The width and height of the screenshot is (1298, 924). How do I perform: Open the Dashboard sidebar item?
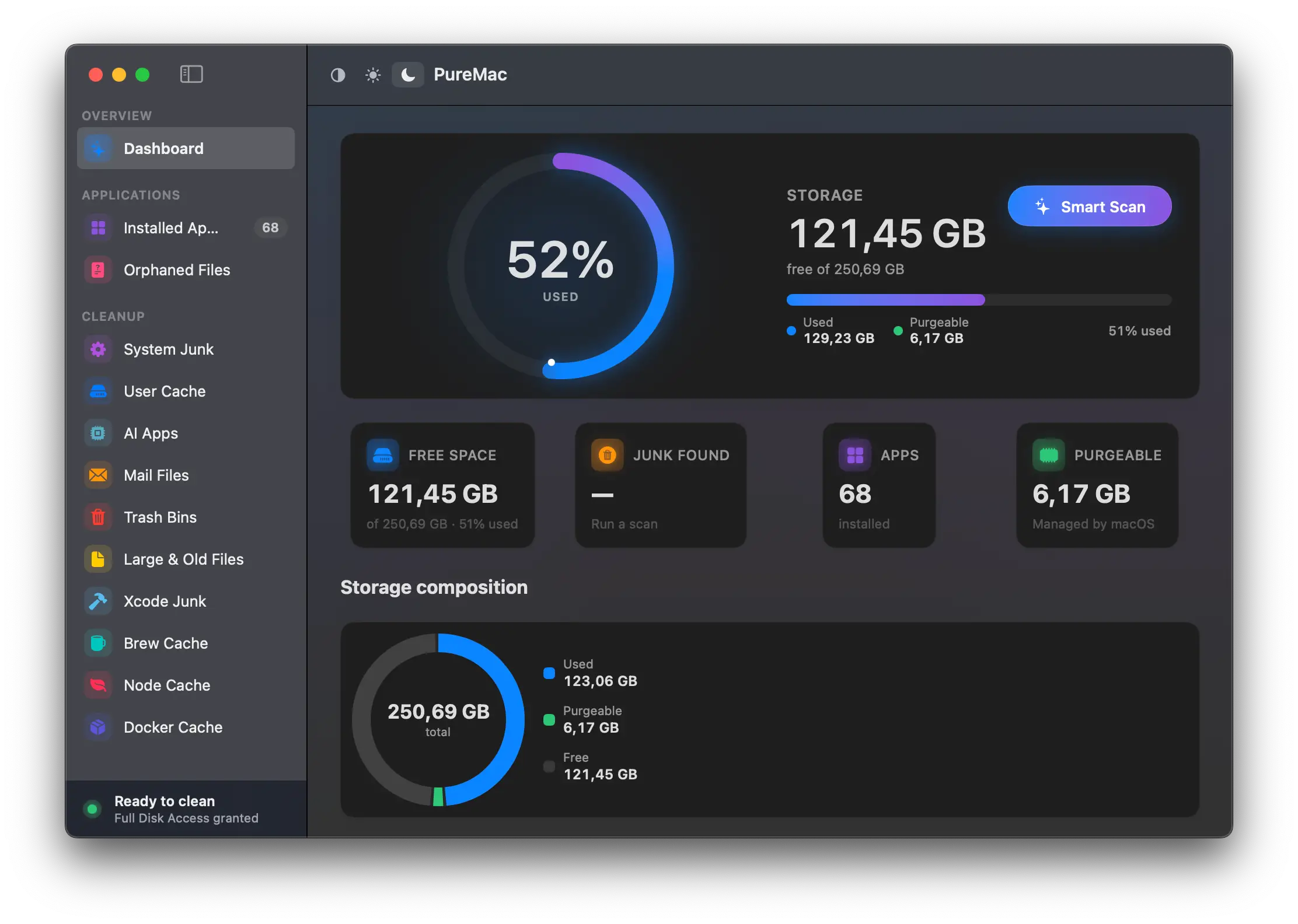(186, 148)
